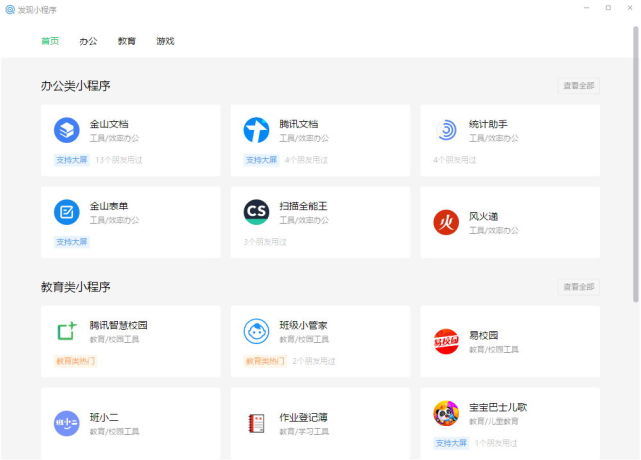This screenshot has height=460, width=641.
Task: Click the vertical scrollbar thumb
Action: [x=636, y=164]
